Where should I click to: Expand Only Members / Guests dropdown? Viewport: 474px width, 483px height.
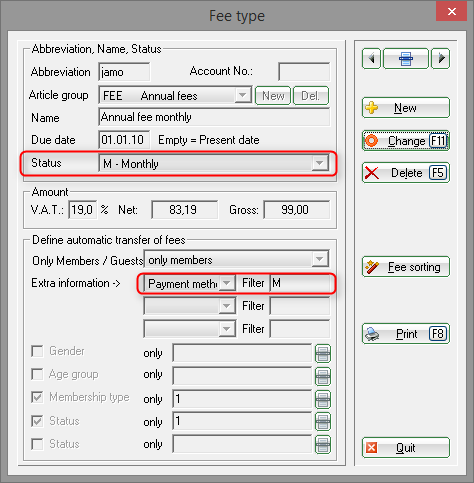[x=319, y=259]
